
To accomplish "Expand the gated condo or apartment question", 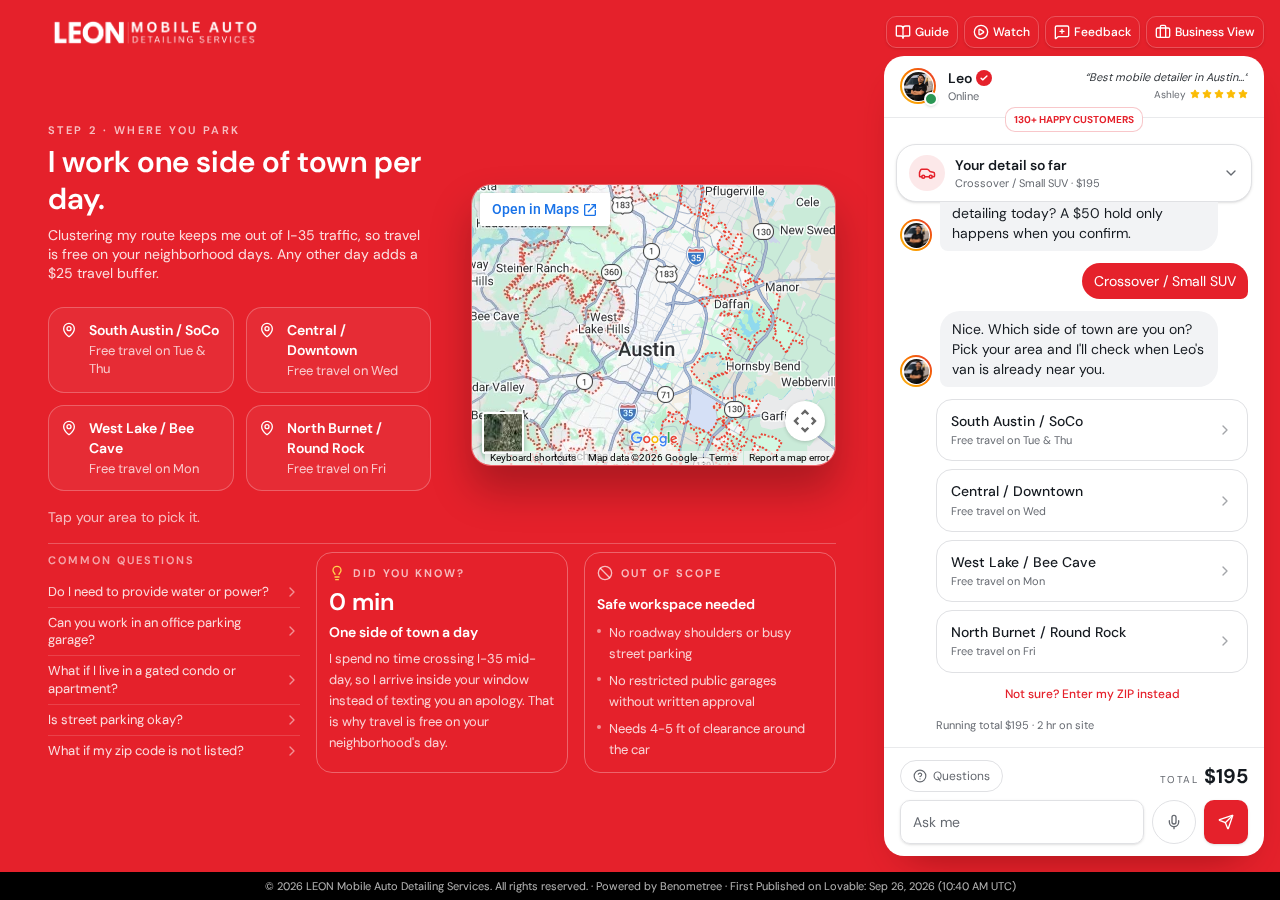I will coord(174,680).
